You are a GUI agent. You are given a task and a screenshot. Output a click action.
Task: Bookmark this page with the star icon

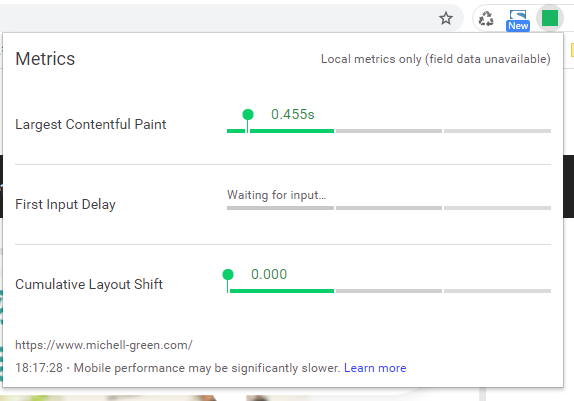coord(446,18)
